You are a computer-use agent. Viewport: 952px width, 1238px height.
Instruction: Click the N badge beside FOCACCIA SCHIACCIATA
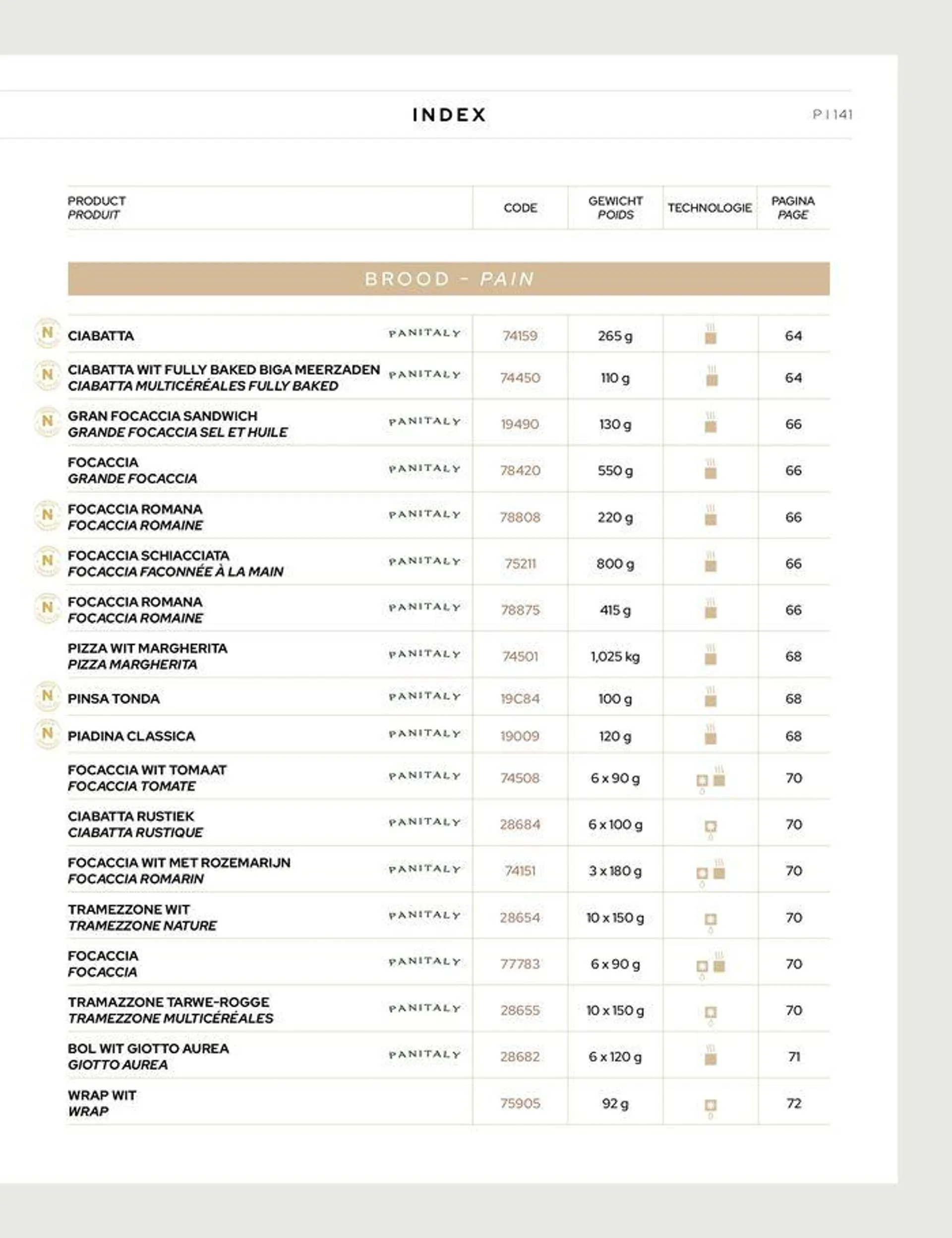pos(48,561)
